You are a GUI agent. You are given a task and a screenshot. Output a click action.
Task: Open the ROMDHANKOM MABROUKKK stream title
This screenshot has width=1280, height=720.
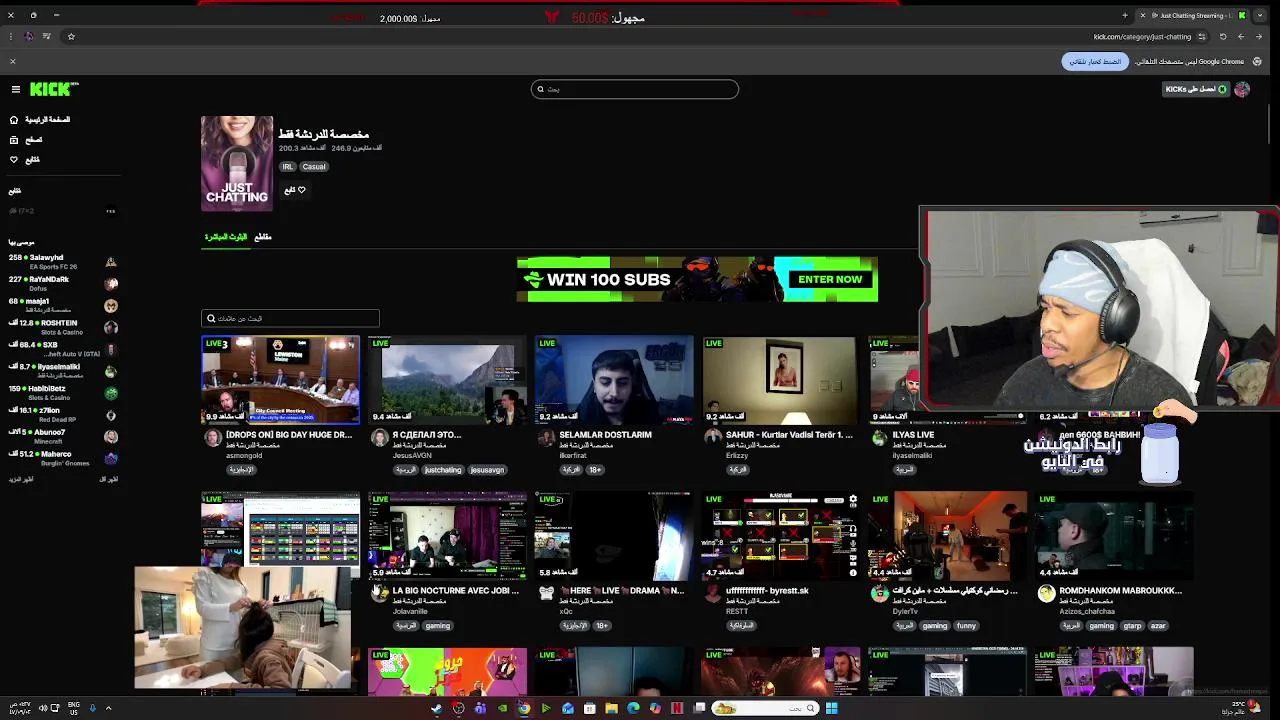click(1120, 591)
